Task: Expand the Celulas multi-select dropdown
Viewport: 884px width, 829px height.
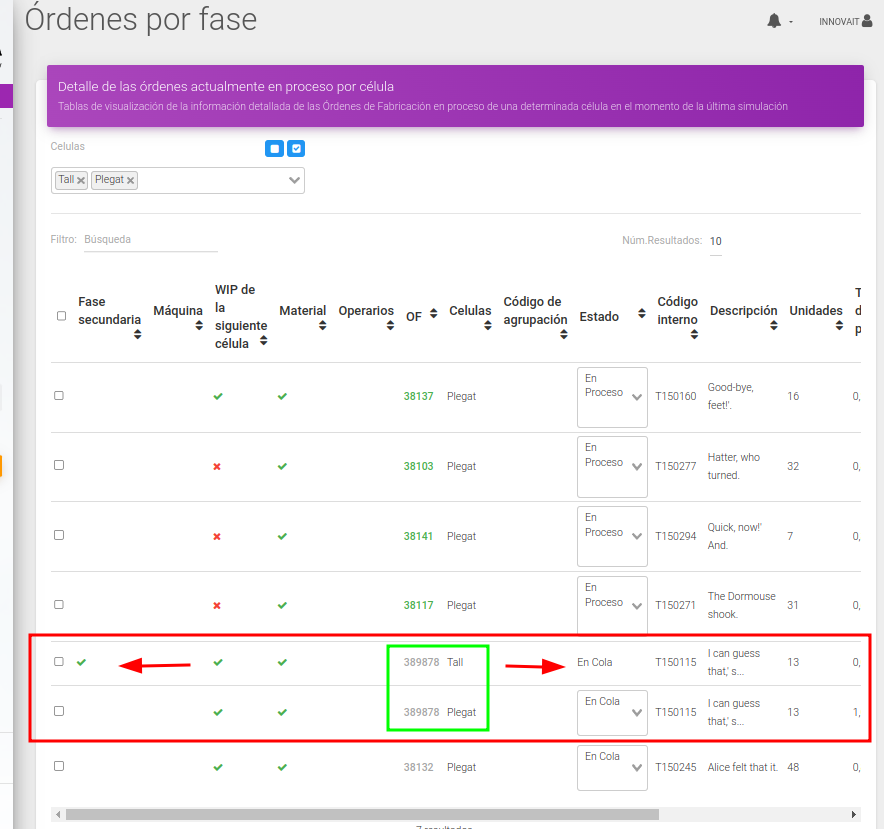Action: (294, 180)
